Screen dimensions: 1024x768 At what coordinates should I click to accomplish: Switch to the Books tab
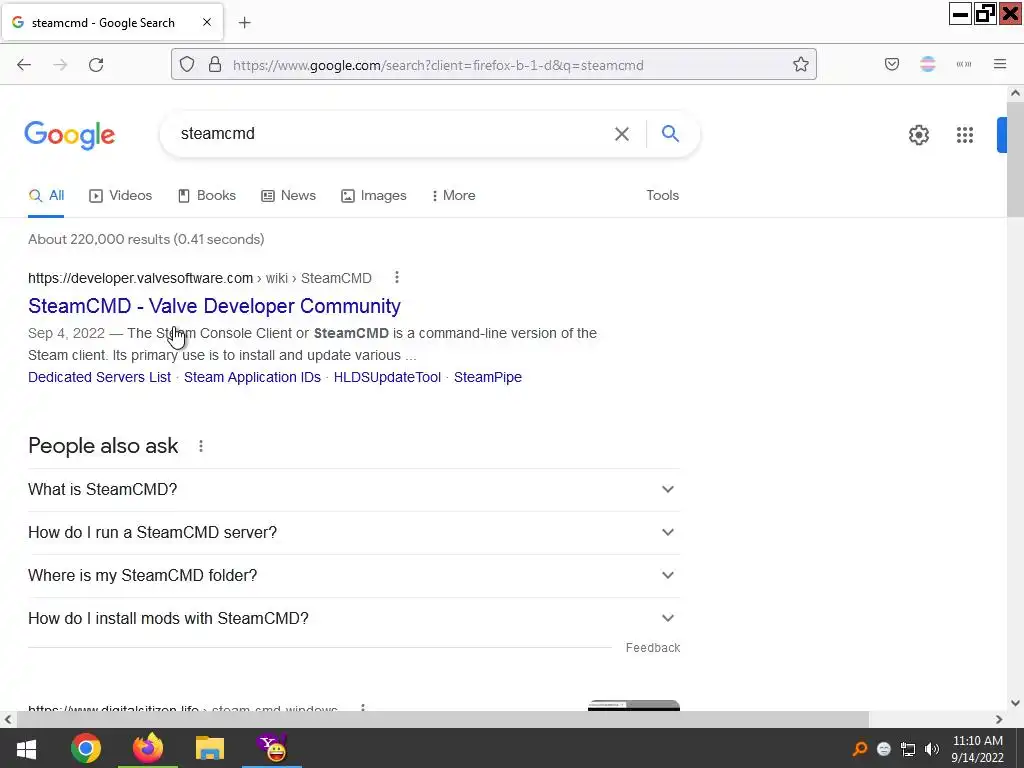click(207, 195)
